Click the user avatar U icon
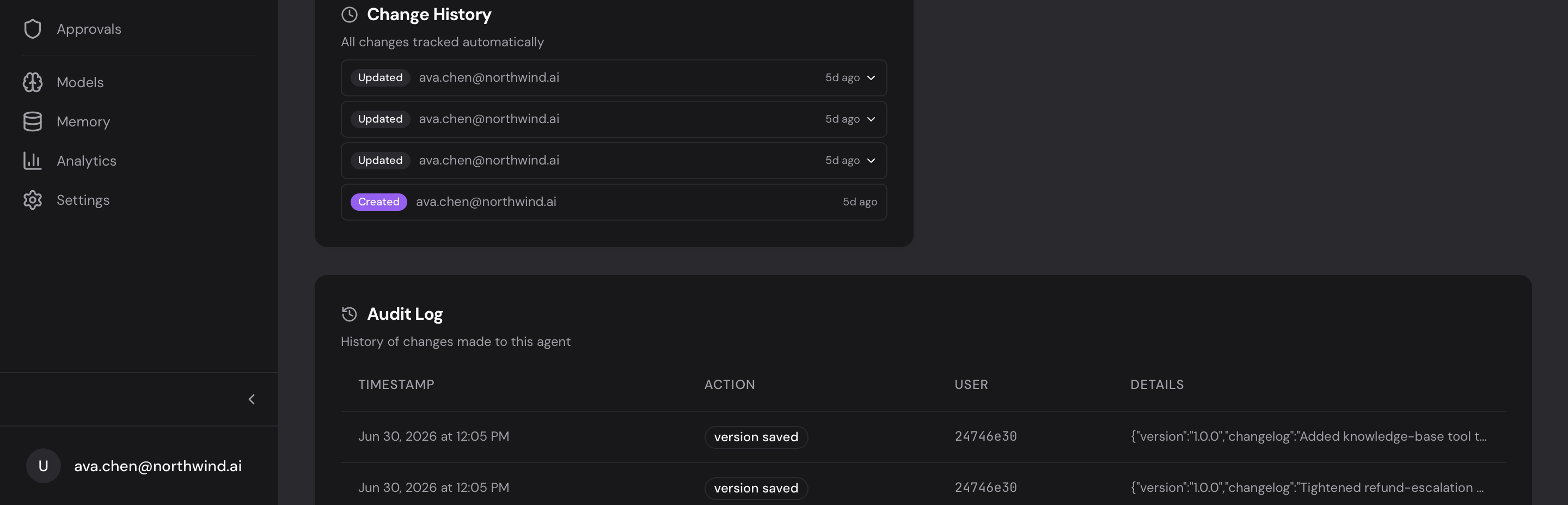This screenshot has height=505, width=1568. pos(43,466)
